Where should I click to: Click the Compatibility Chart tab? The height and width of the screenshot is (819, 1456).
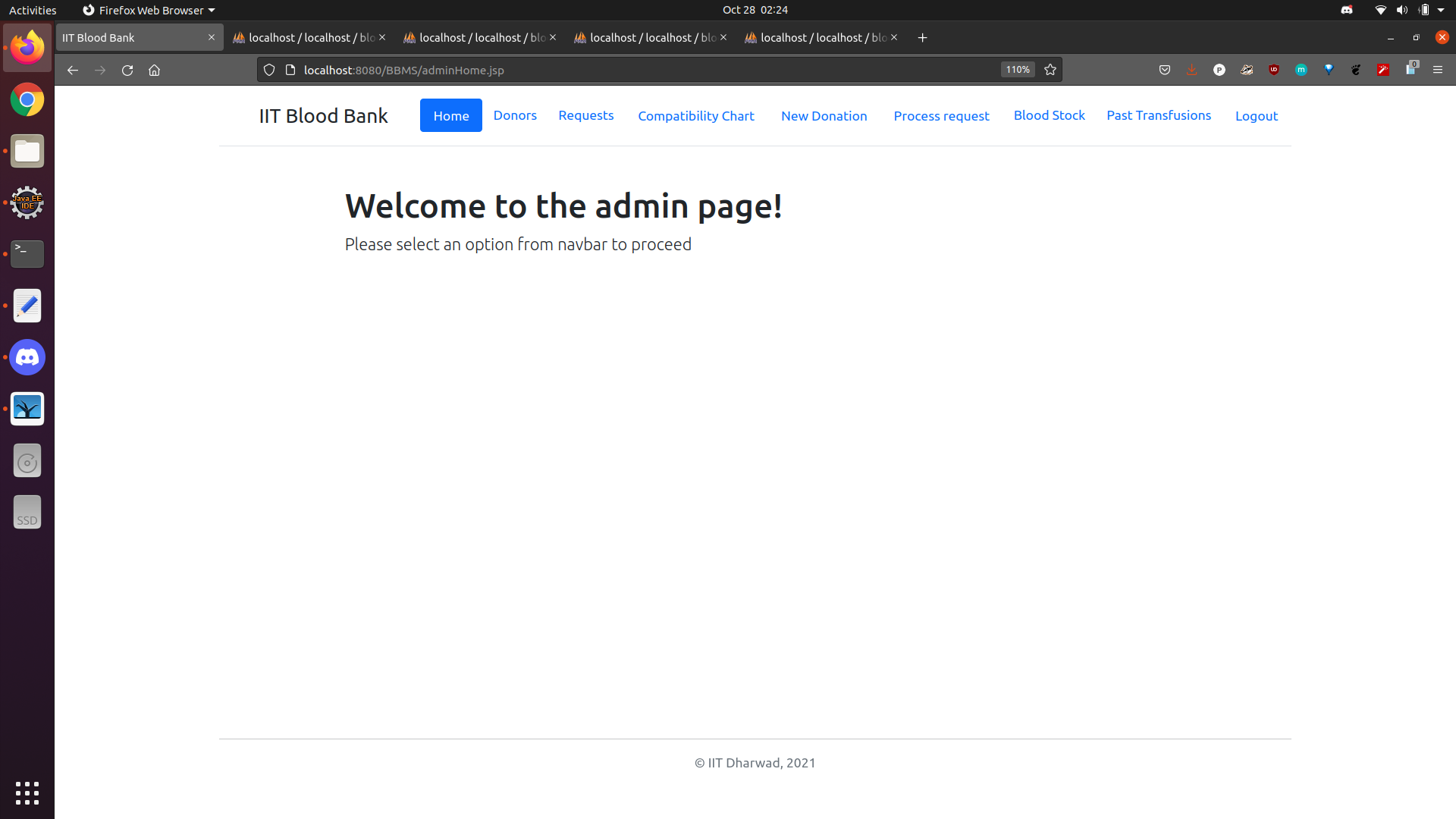pyautogui.click(x=696, y=115)
